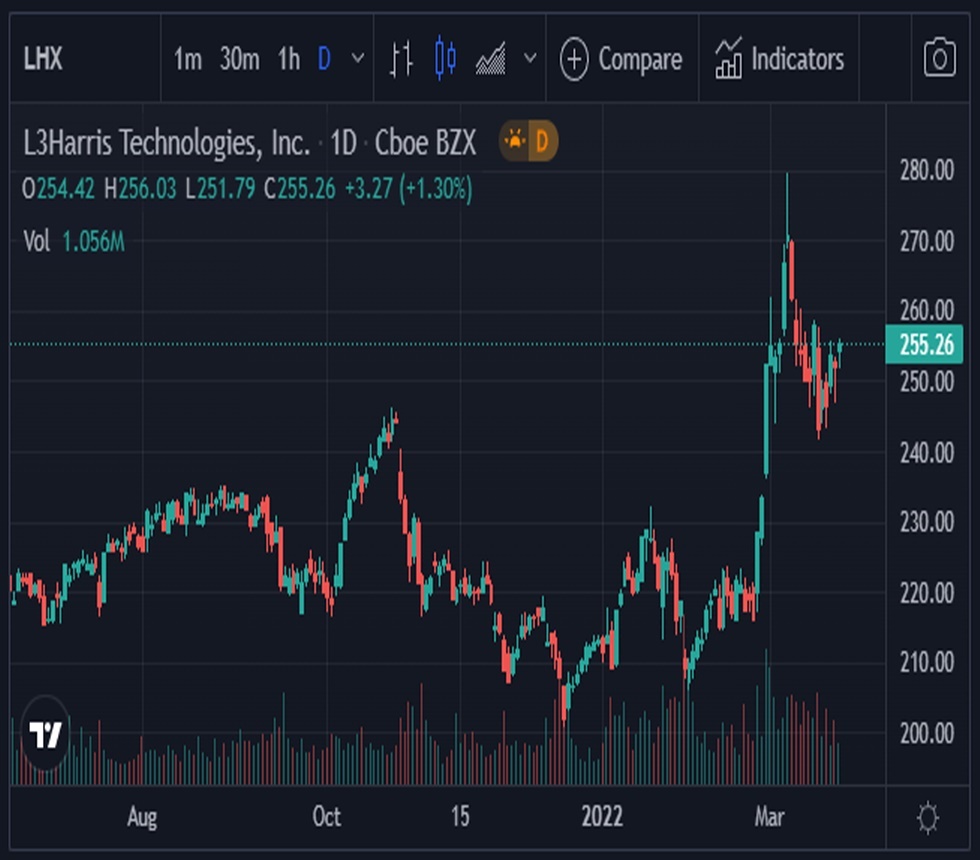Select the 1h timeframe

(289, 59)
